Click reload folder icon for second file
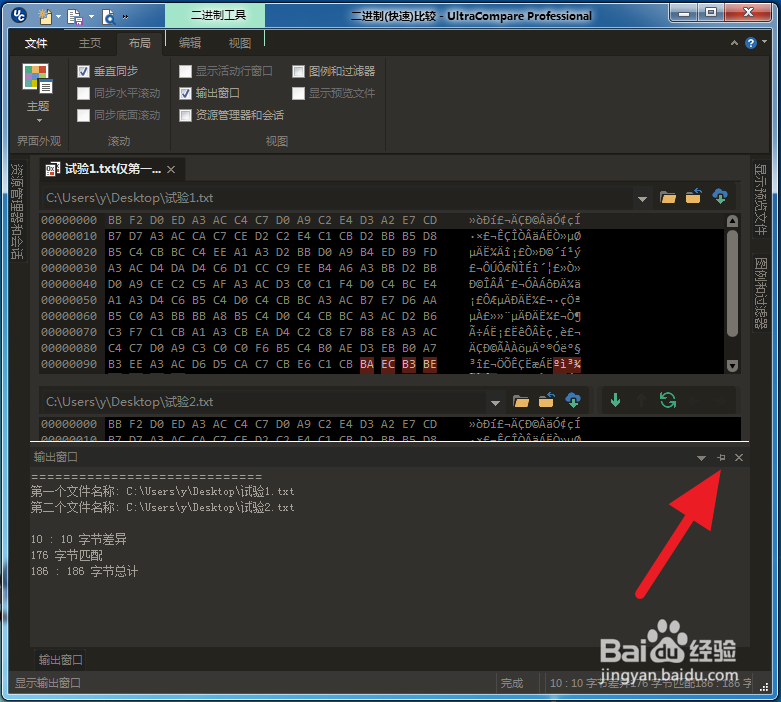 pyautogui.click(x=546, y=401)
